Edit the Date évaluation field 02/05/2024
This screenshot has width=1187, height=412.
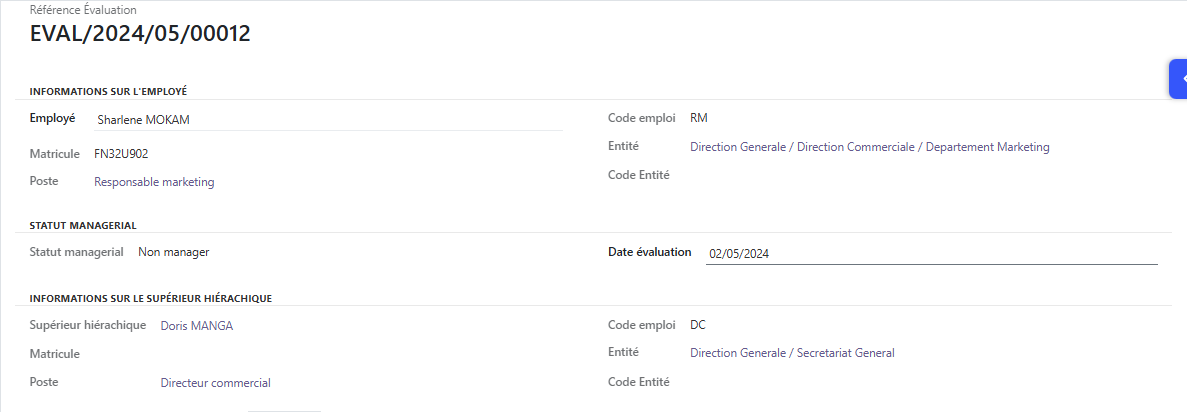click(932, 254)
